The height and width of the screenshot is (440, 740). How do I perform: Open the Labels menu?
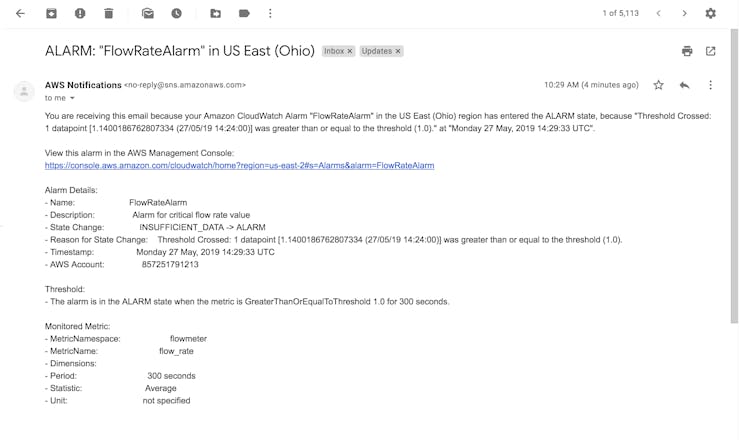click(244, 13)
